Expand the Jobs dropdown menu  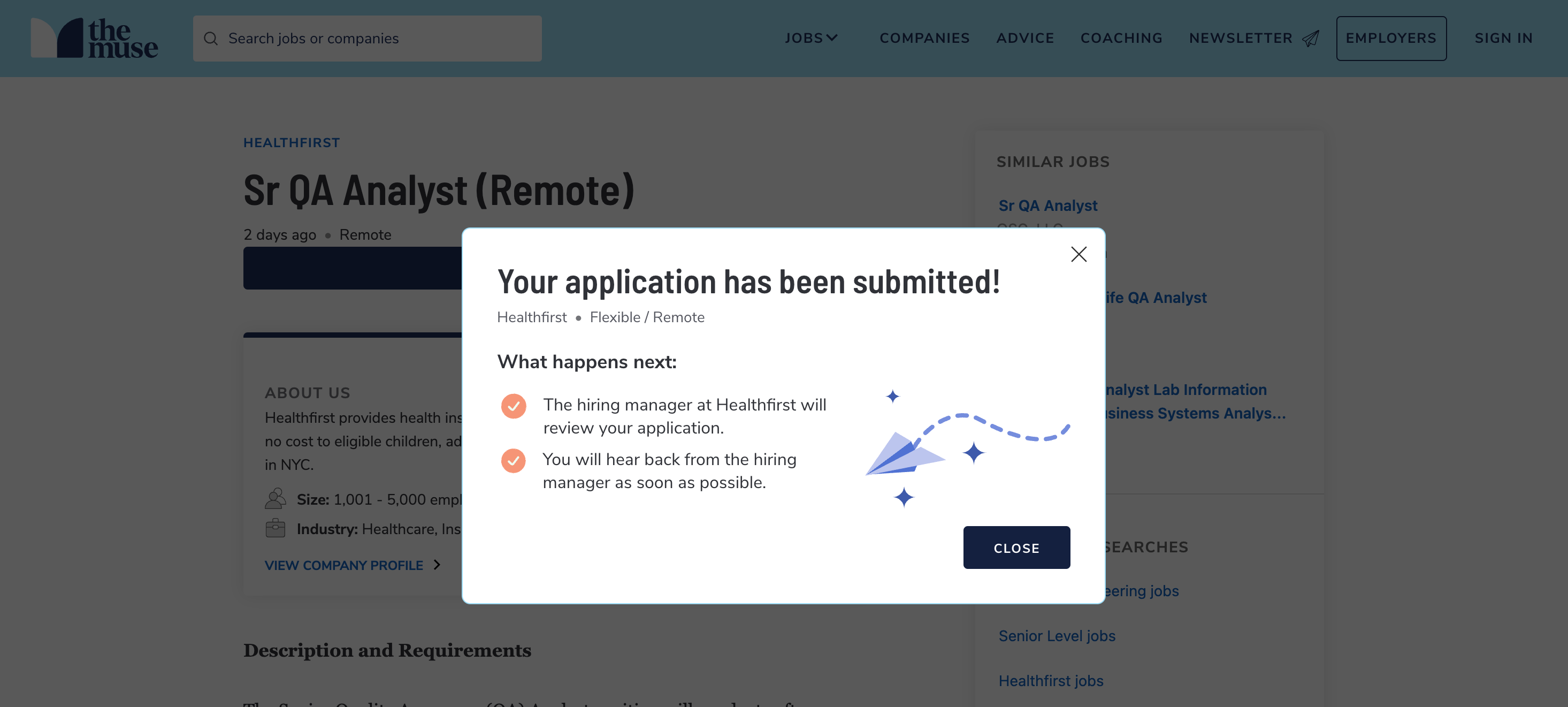click(x=811, y=39)
